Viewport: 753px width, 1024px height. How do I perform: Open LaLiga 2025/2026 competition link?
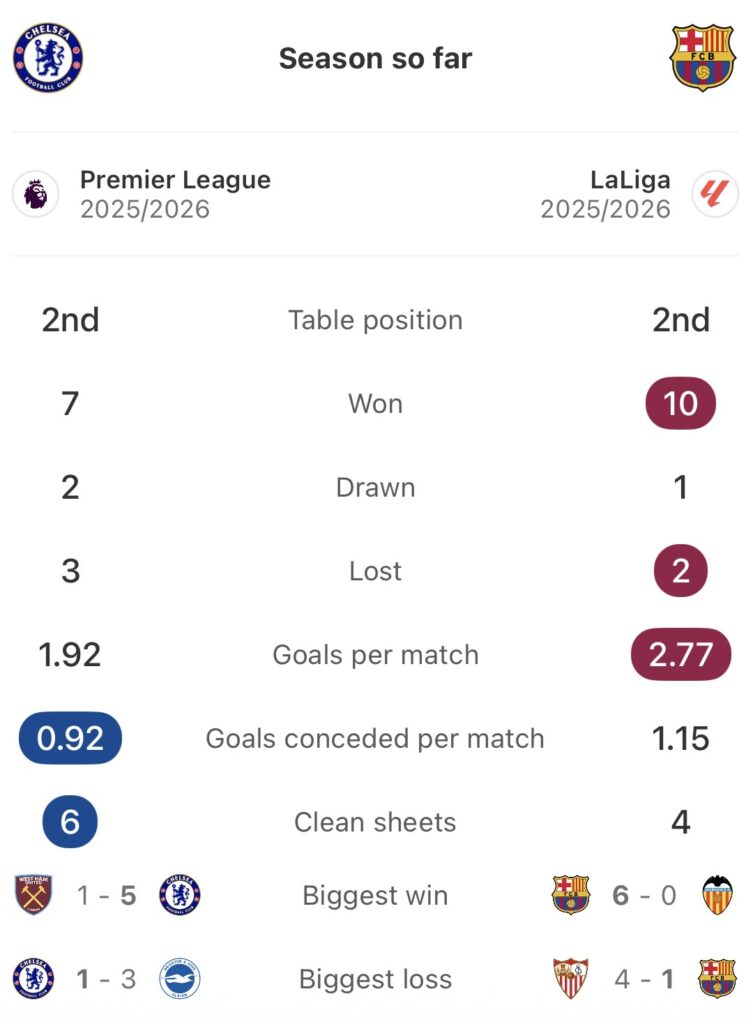[x=605, y=194]
